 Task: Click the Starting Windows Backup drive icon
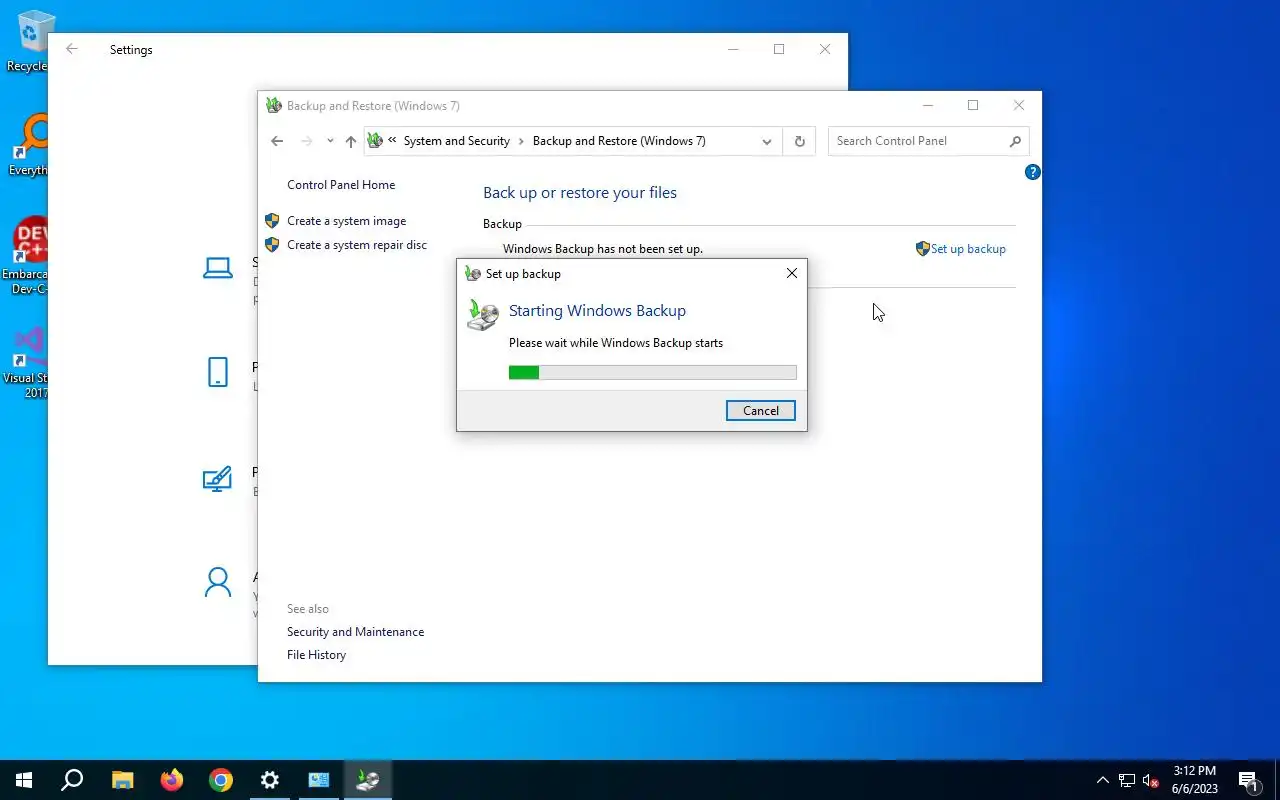tap(483, 314)
